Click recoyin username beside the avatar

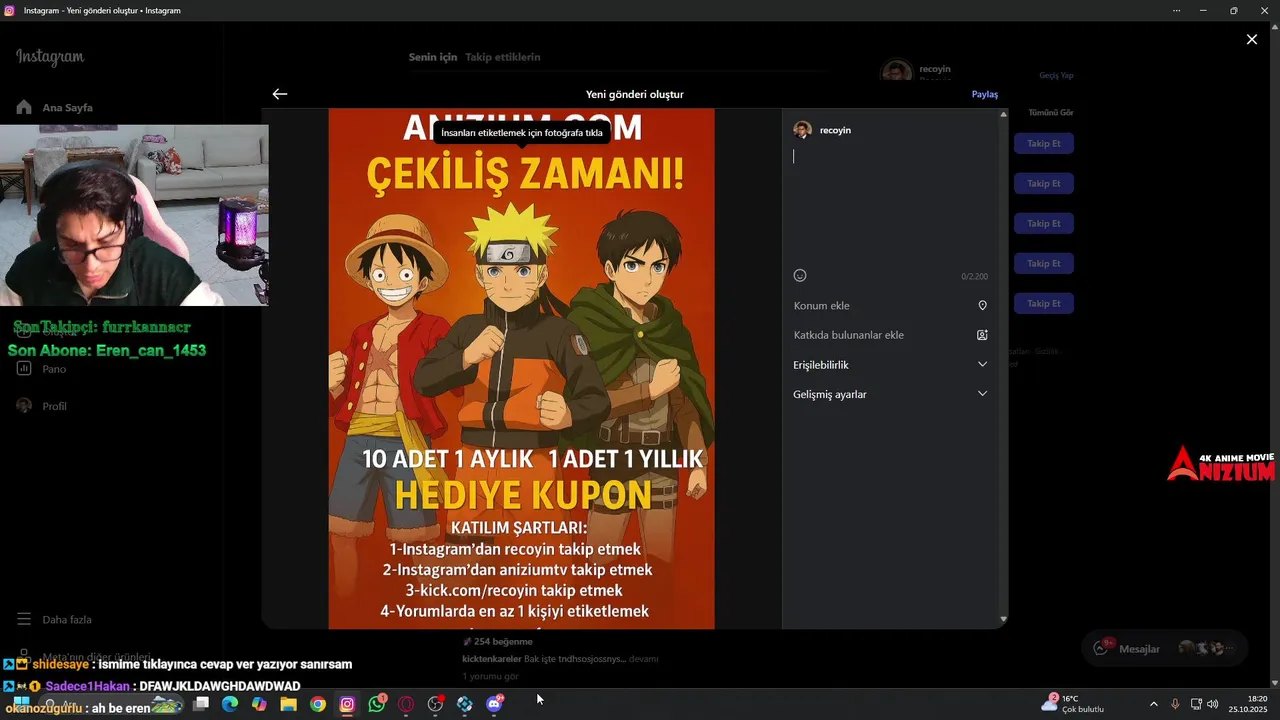(x=835, y=130)
